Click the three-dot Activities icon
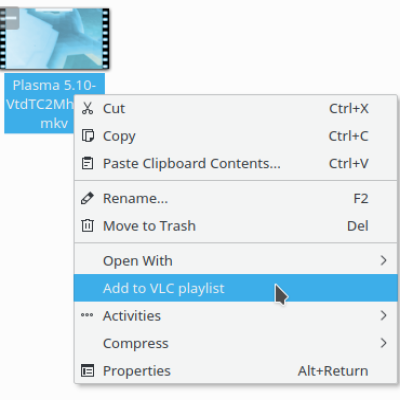 87,315
